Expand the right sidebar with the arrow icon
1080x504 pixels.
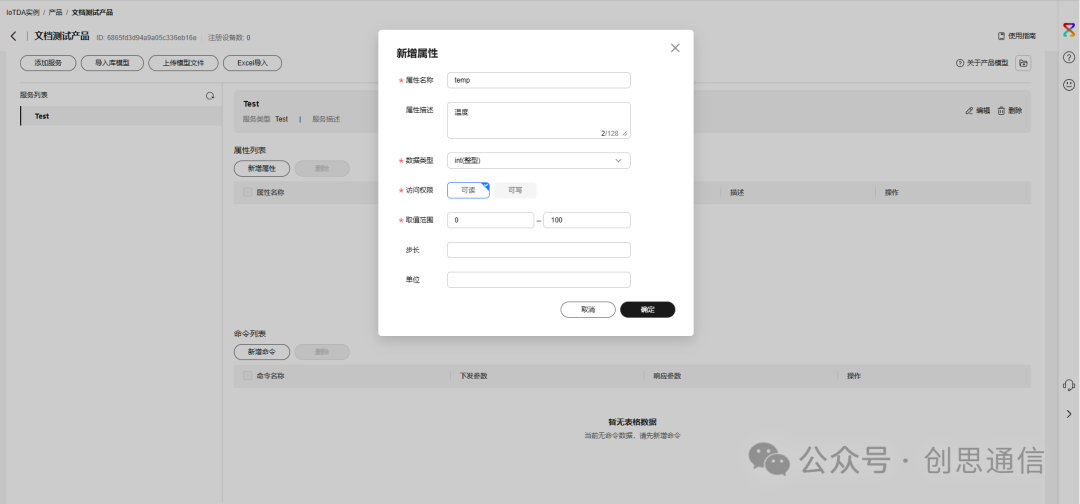click(x=1069, y=414)
